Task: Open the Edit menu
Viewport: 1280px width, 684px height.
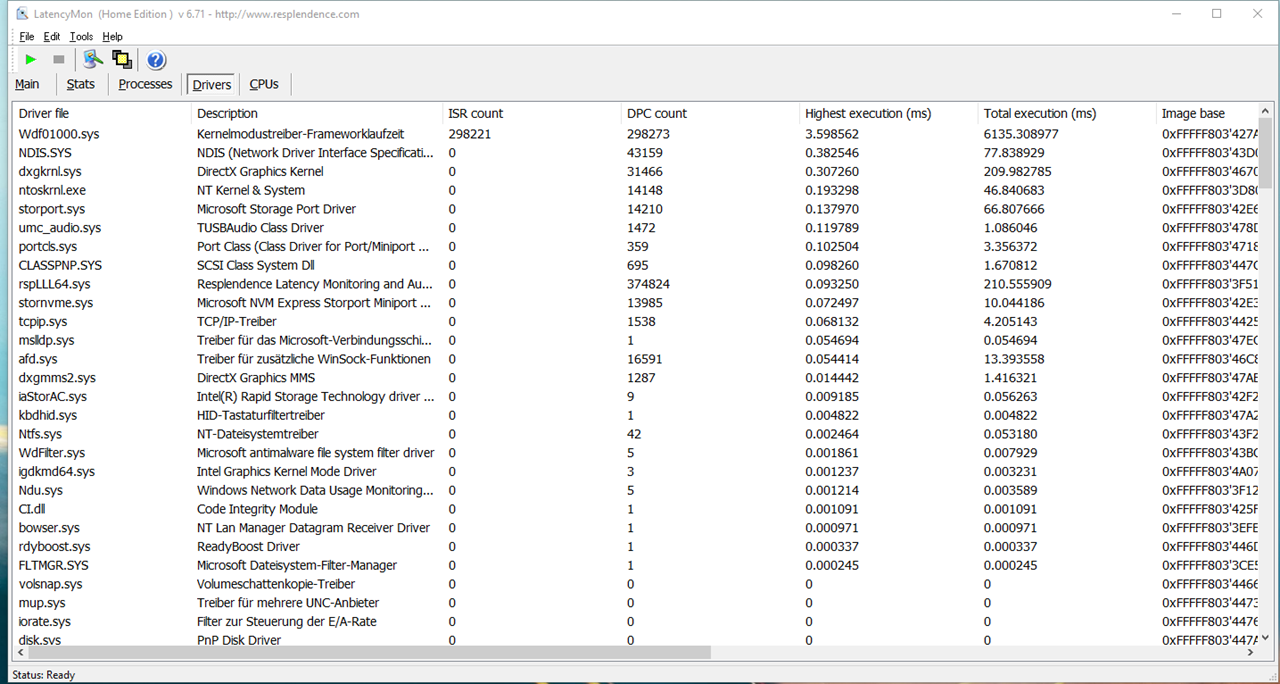Action: tap(52, 37)
